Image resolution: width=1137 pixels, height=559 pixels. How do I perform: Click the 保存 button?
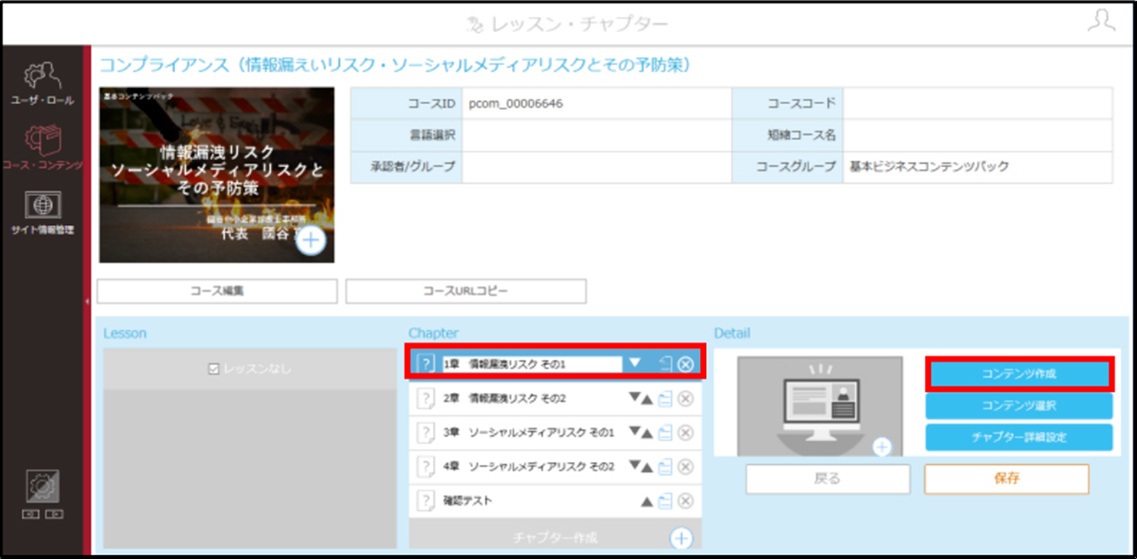pos(1006,479)
